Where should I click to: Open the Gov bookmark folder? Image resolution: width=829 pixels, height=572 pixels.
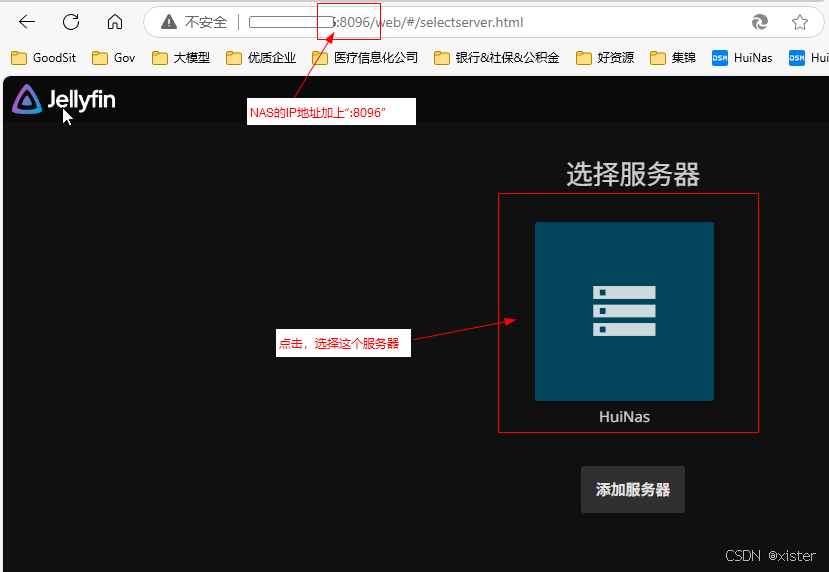[x=114, y=58]
